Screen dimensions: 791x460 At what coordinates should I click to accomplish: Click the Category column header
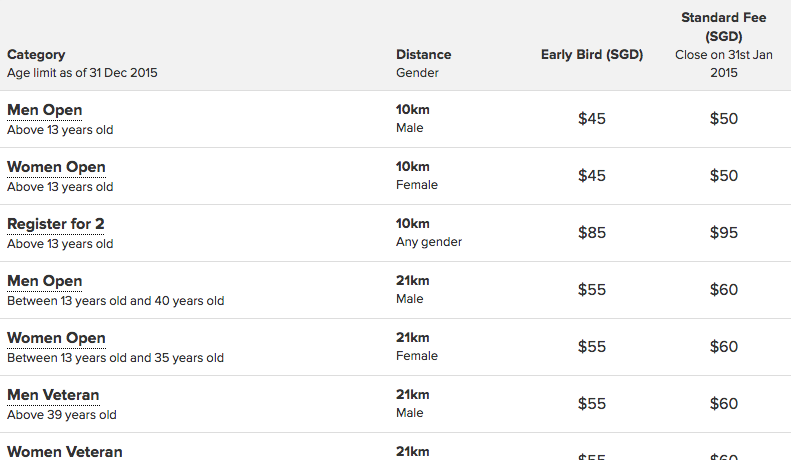[x=36, y=54]
